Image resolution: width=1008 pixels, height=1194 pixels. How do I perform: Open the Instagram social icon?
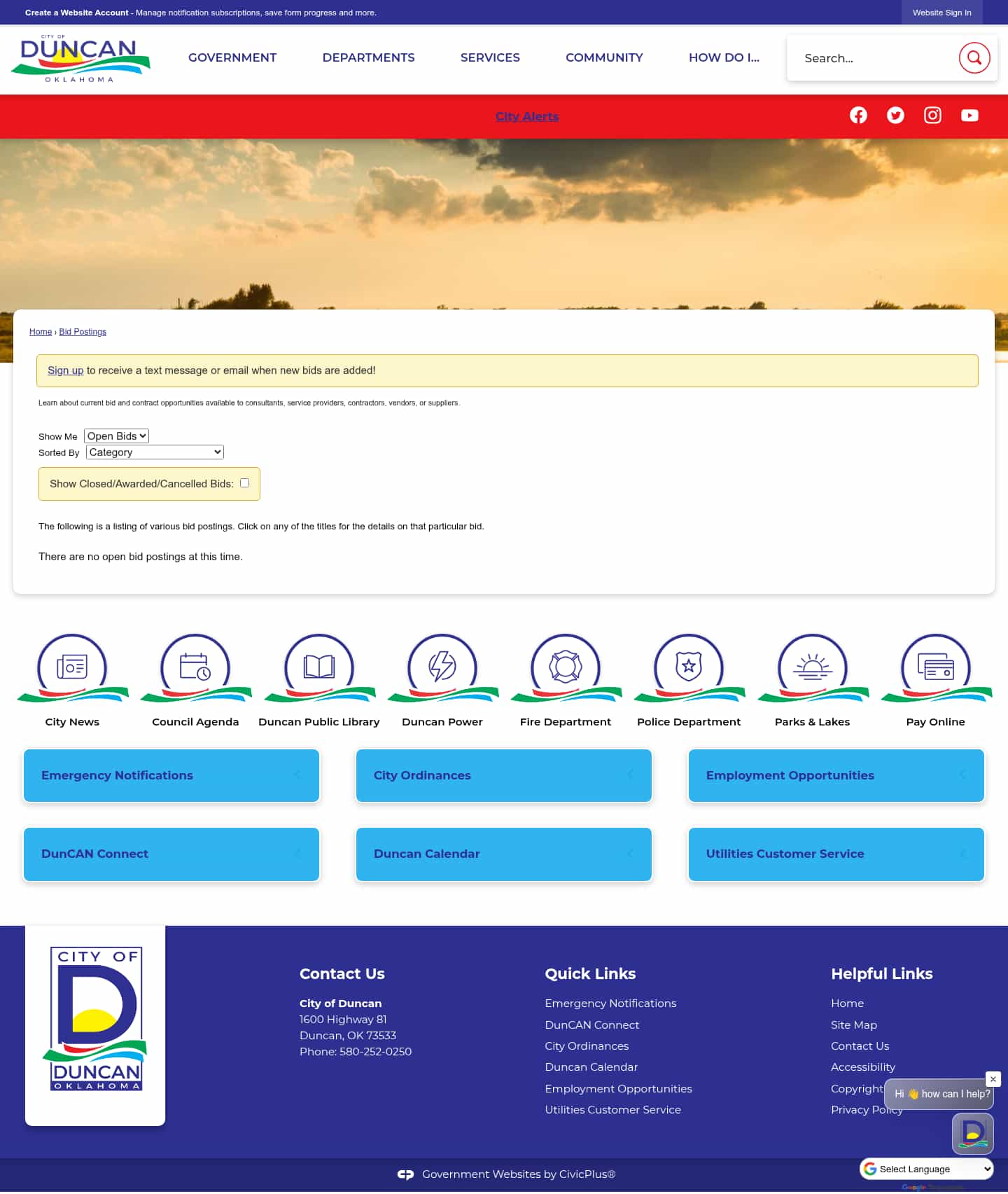(x=932, y=116)
